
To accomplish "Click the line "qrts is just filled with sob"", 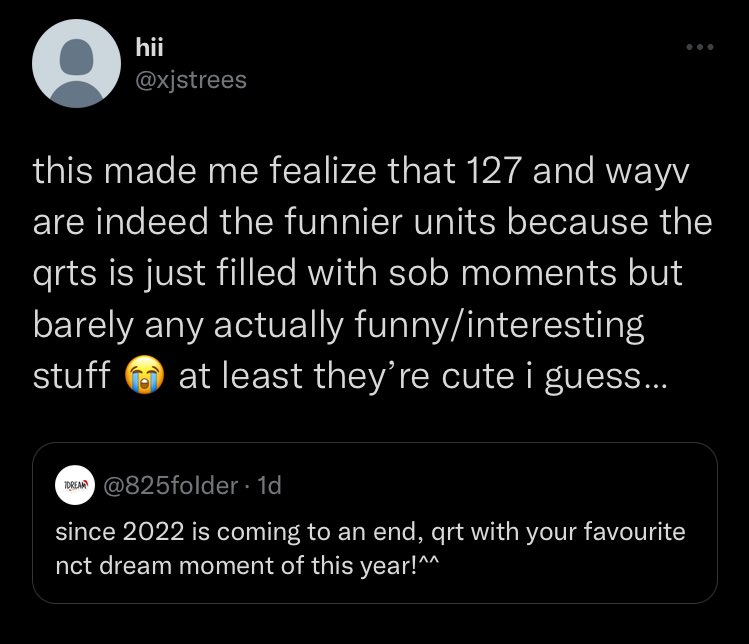I will [x=358, y=273].
